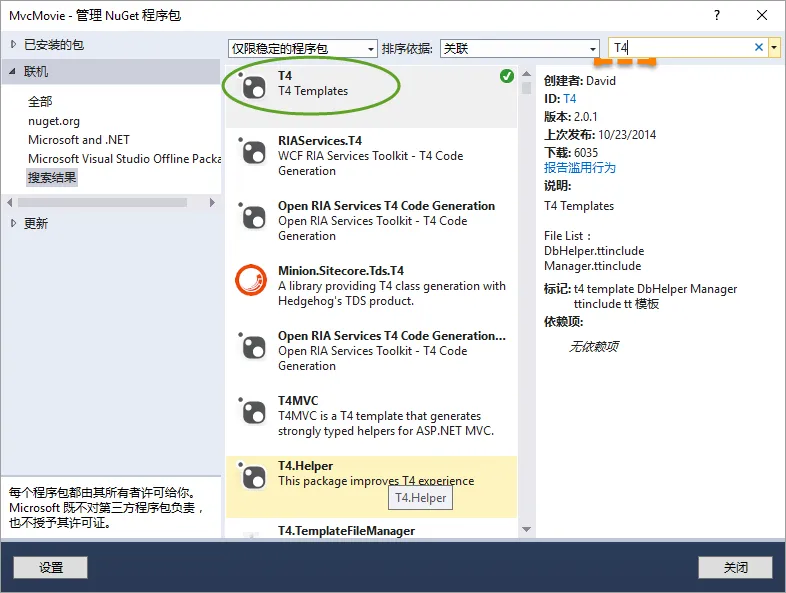Click the left pane horizontal scrollbar thumb
This screenshot has width=786, height=593.
tap(102, 203)
